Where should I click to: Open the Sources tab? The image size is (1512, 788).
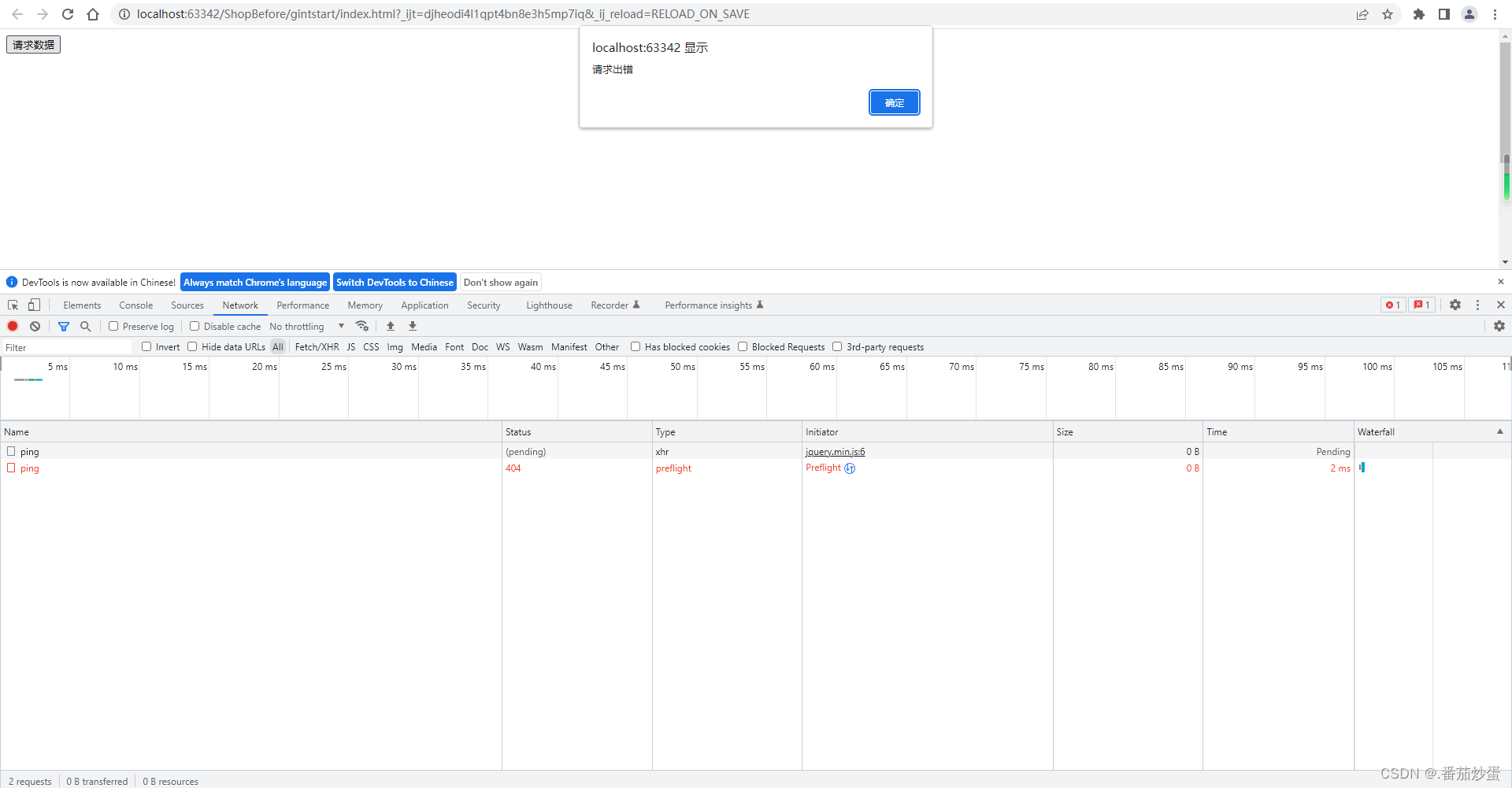(x=187, y=305)
